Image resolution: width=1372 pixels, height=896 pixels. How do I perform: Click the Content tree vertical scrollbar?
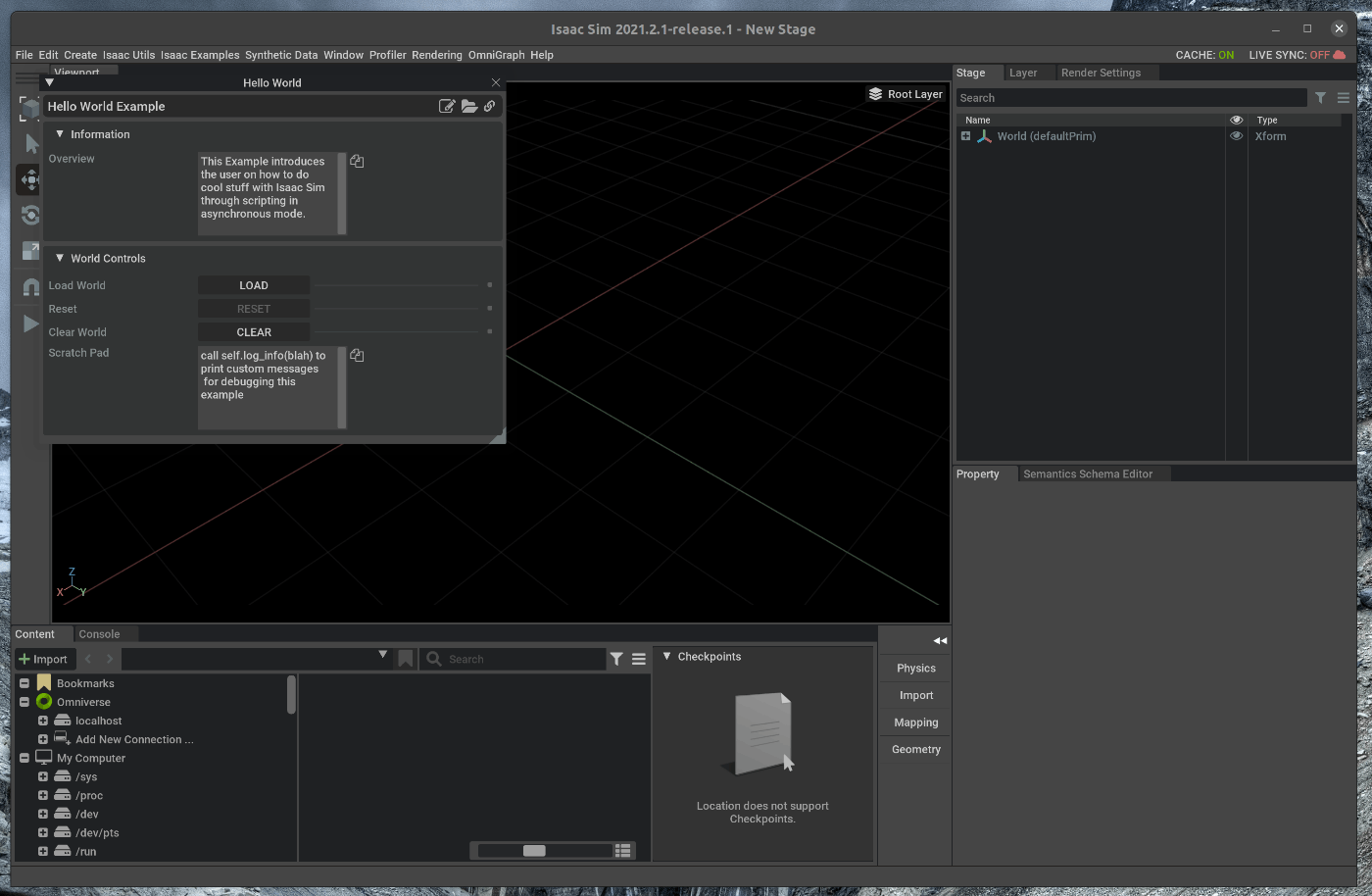[291, 694]
